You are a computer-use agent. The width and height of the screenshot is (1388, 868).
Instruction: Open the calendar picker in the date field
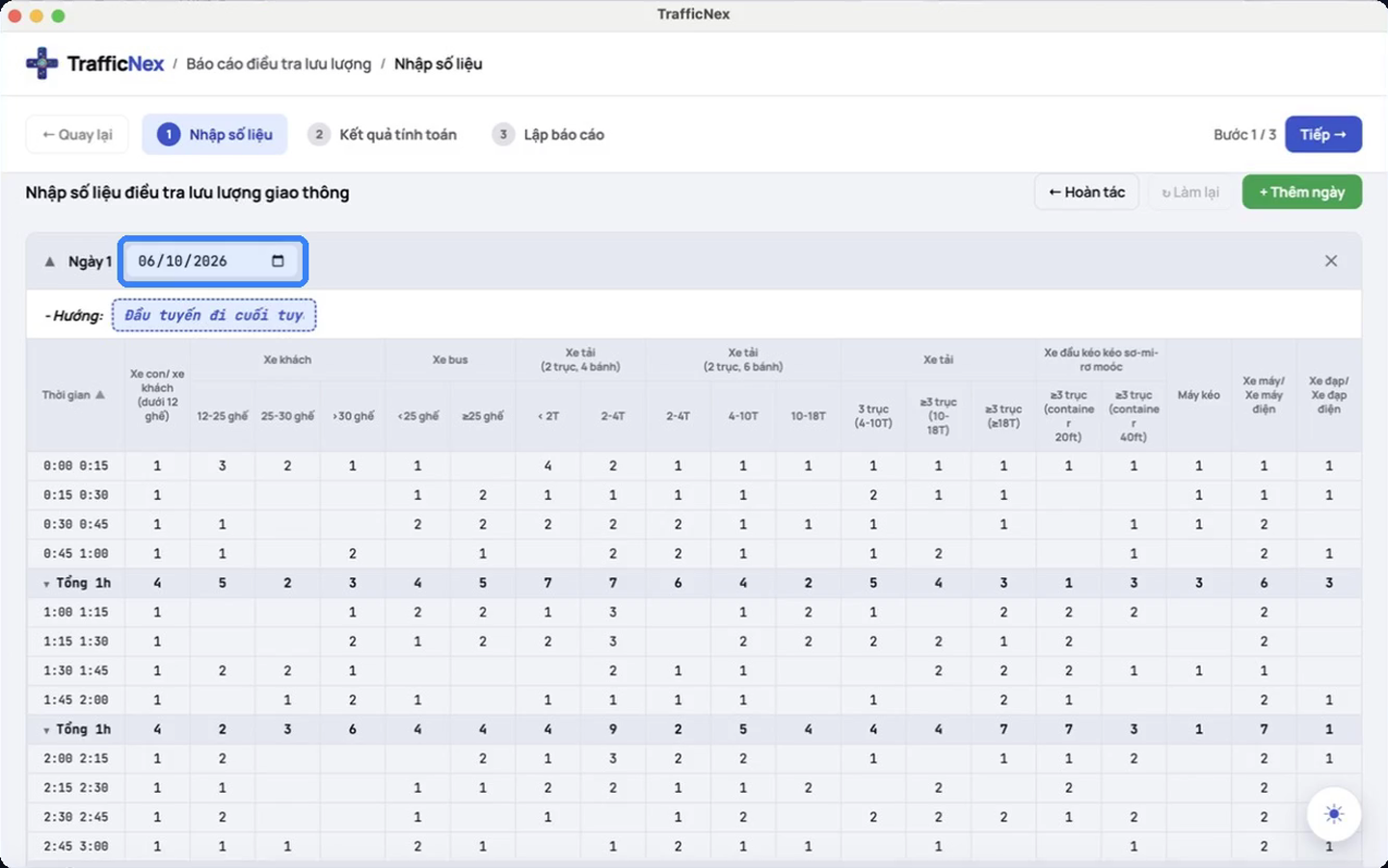278,261
